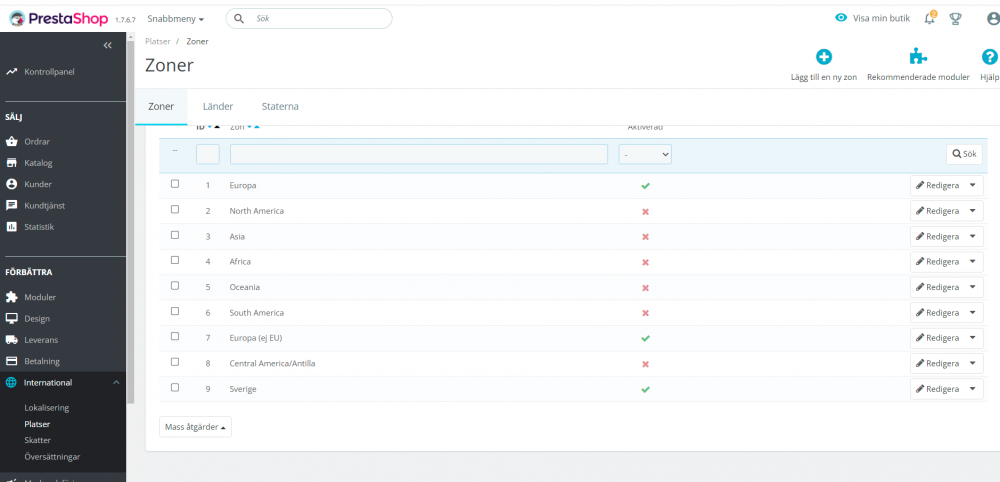Click the plus icon to add a new zone
Viewport: 1000px width, 482px height.
tap(824, 57)
